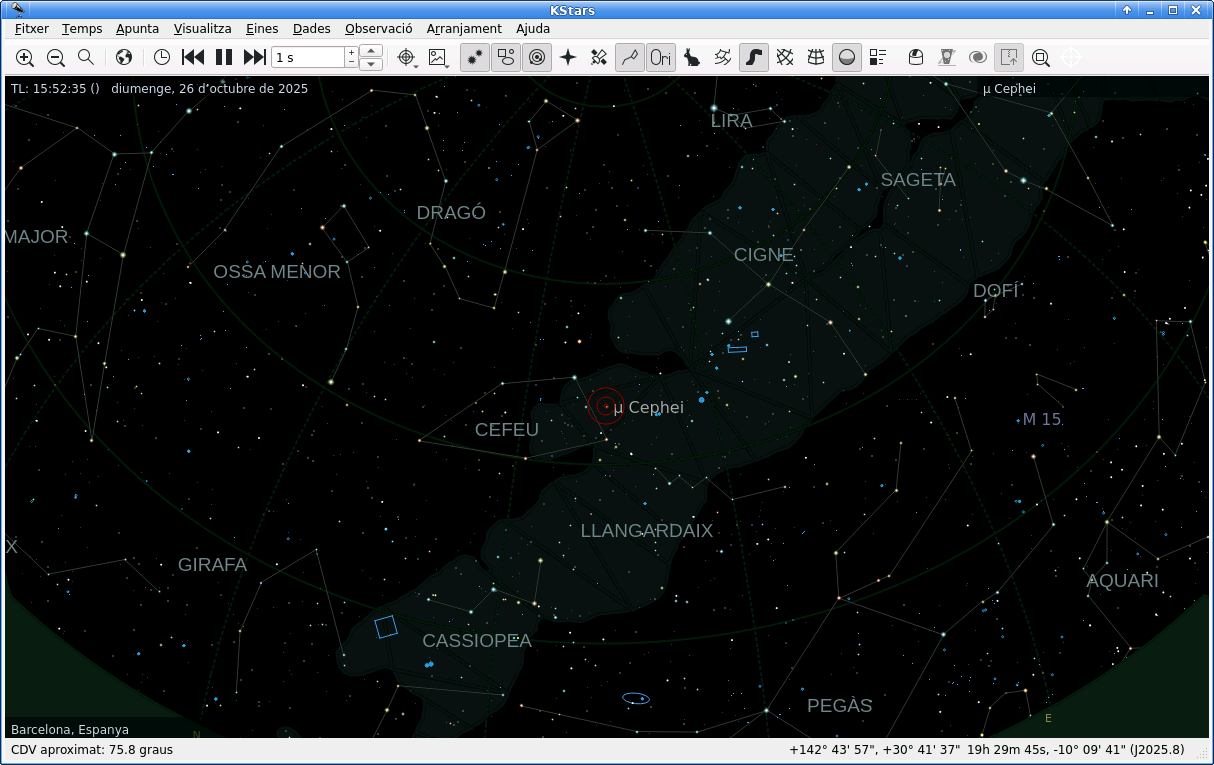This screenshot has width=1214, height=765.
Task: Click the time step spinbox up arrow
Action: pos(370,51)
